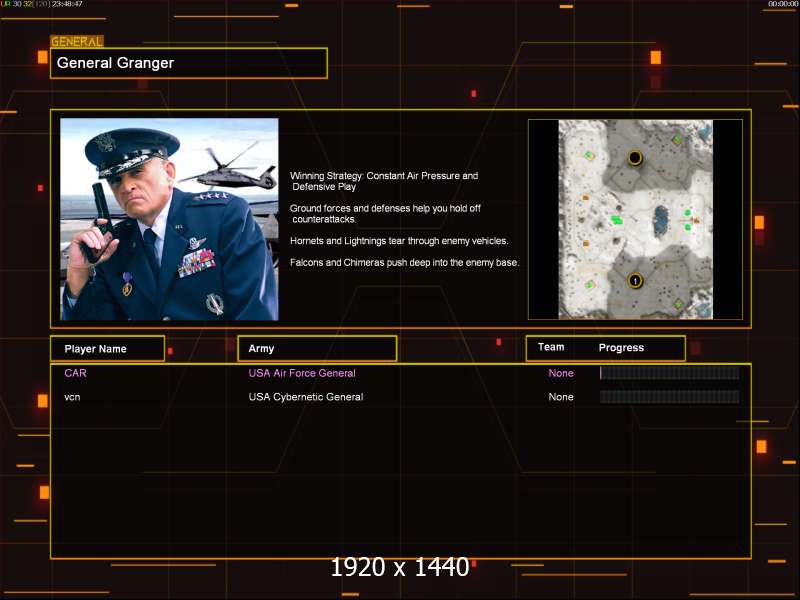Click the 'Falcons and Chimeras' text line

click(405, 263)
